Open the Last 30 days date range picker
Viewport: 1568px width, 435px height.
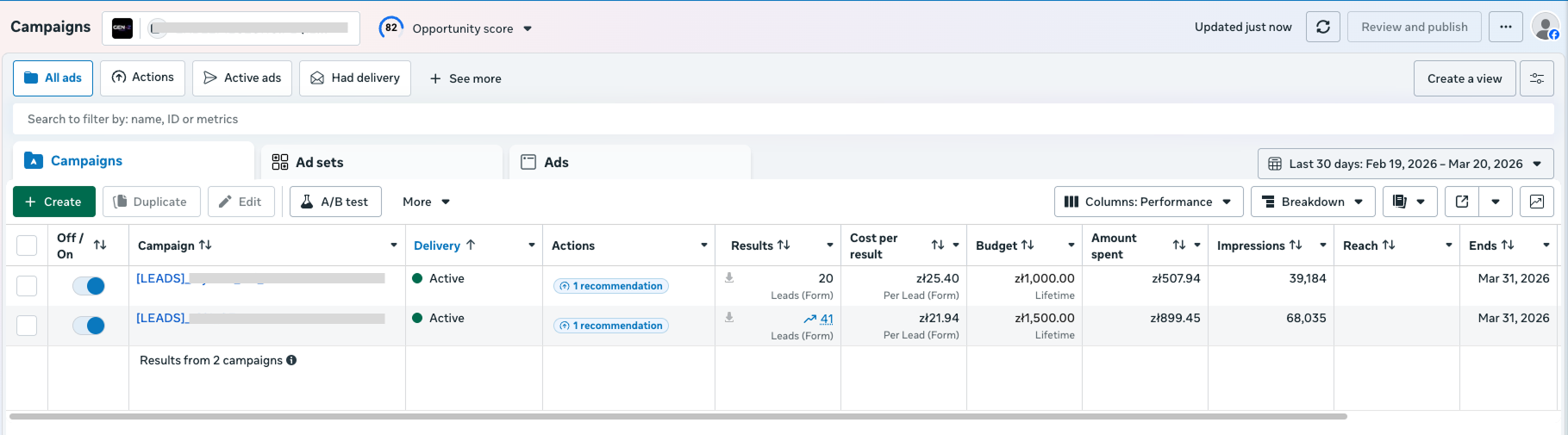tap(1405, 164)
